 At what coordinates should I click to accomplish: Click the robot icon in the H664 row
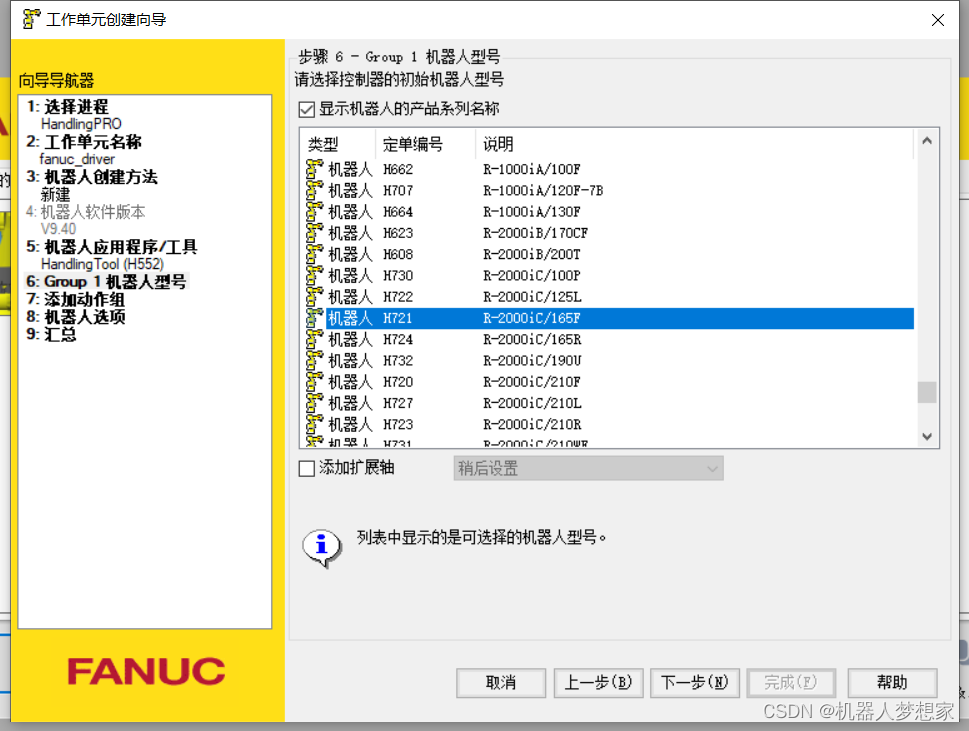tap(315, 211)
